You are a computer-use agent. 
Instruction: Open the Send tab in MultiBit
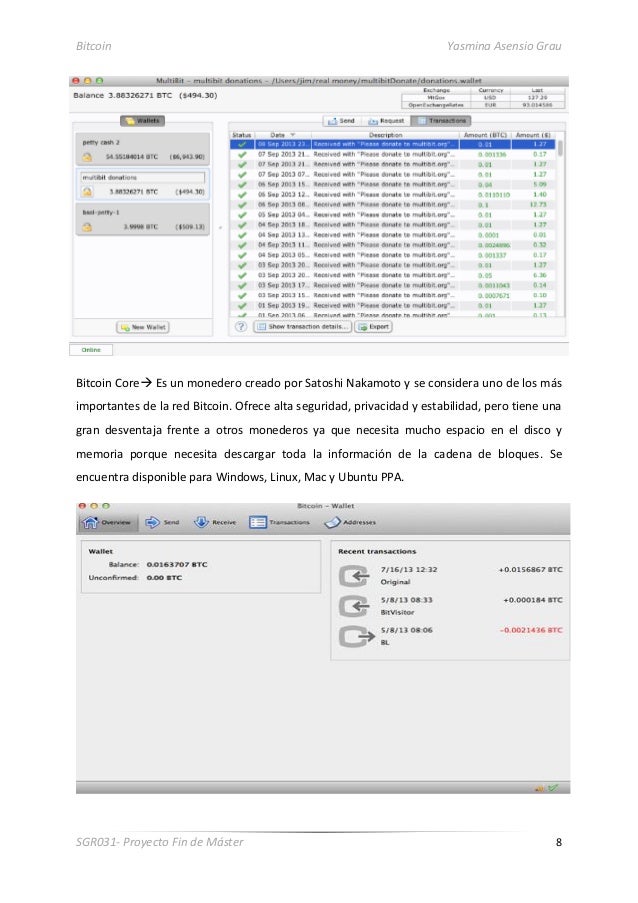(x=341, y=120)
